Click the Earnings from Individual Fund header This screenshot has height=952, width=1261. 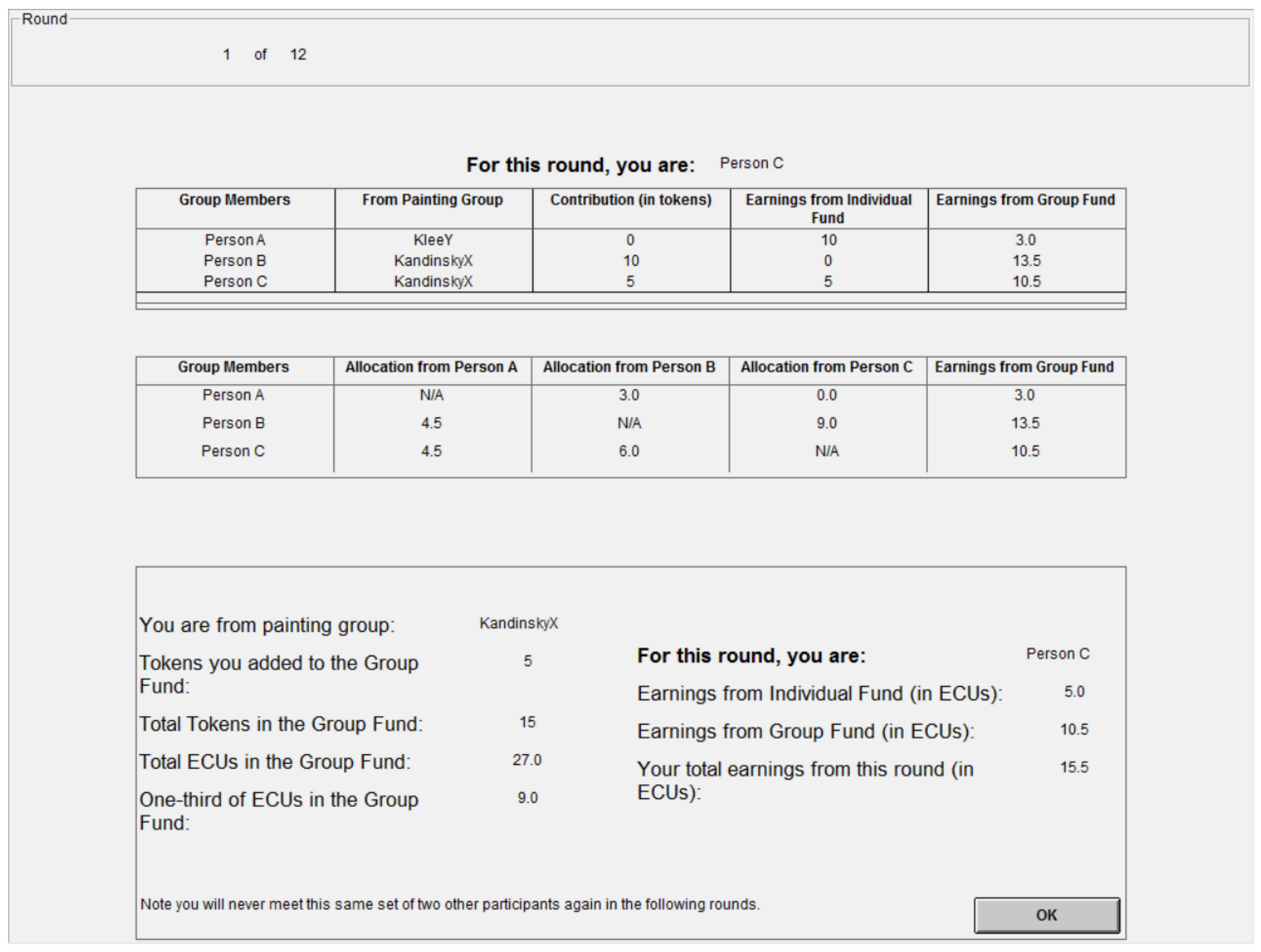pyautogui.click(x=828, y=208)
